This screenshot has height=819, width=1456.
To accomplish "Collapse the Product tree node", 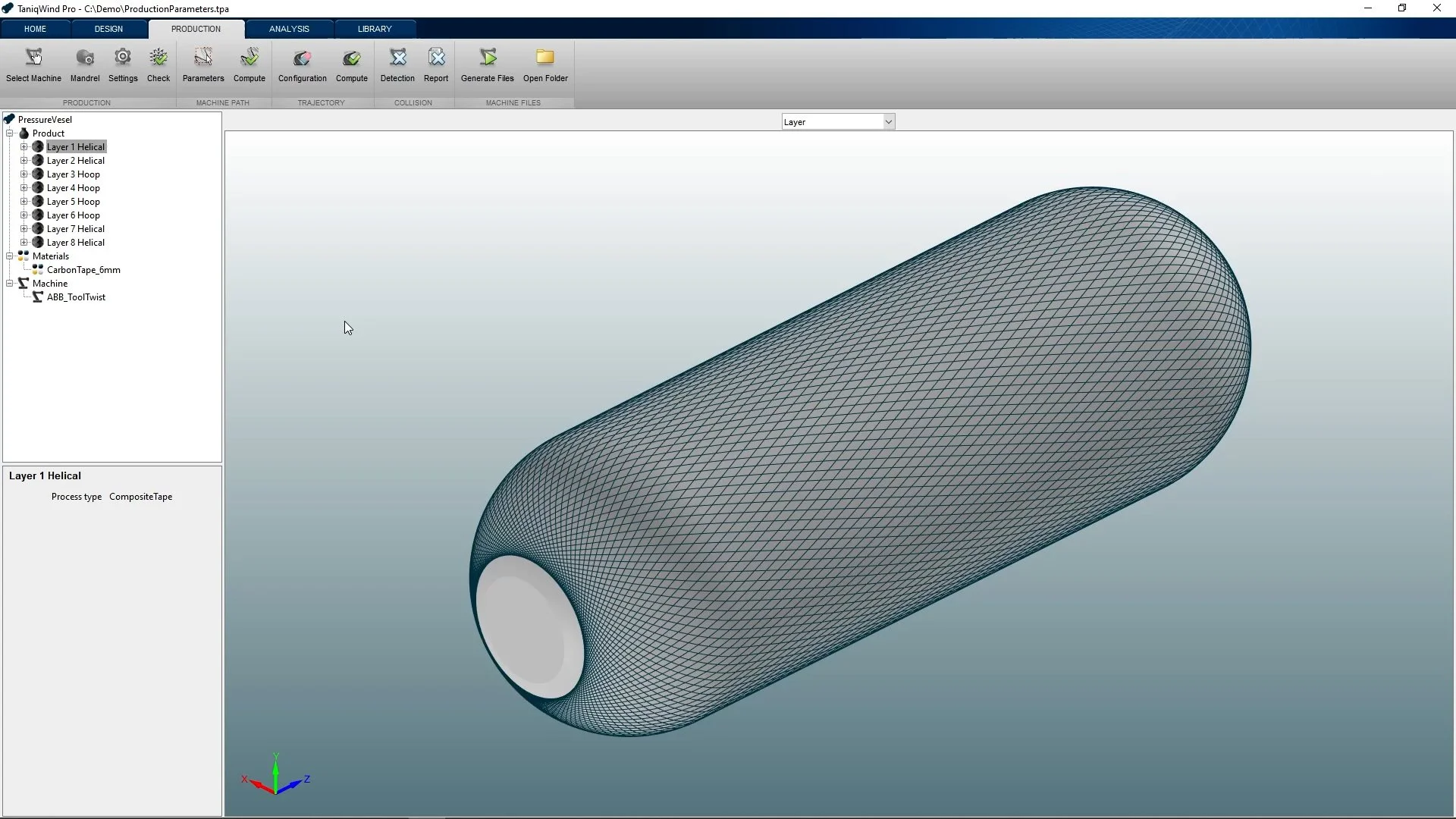I will (x=10, y=133).
